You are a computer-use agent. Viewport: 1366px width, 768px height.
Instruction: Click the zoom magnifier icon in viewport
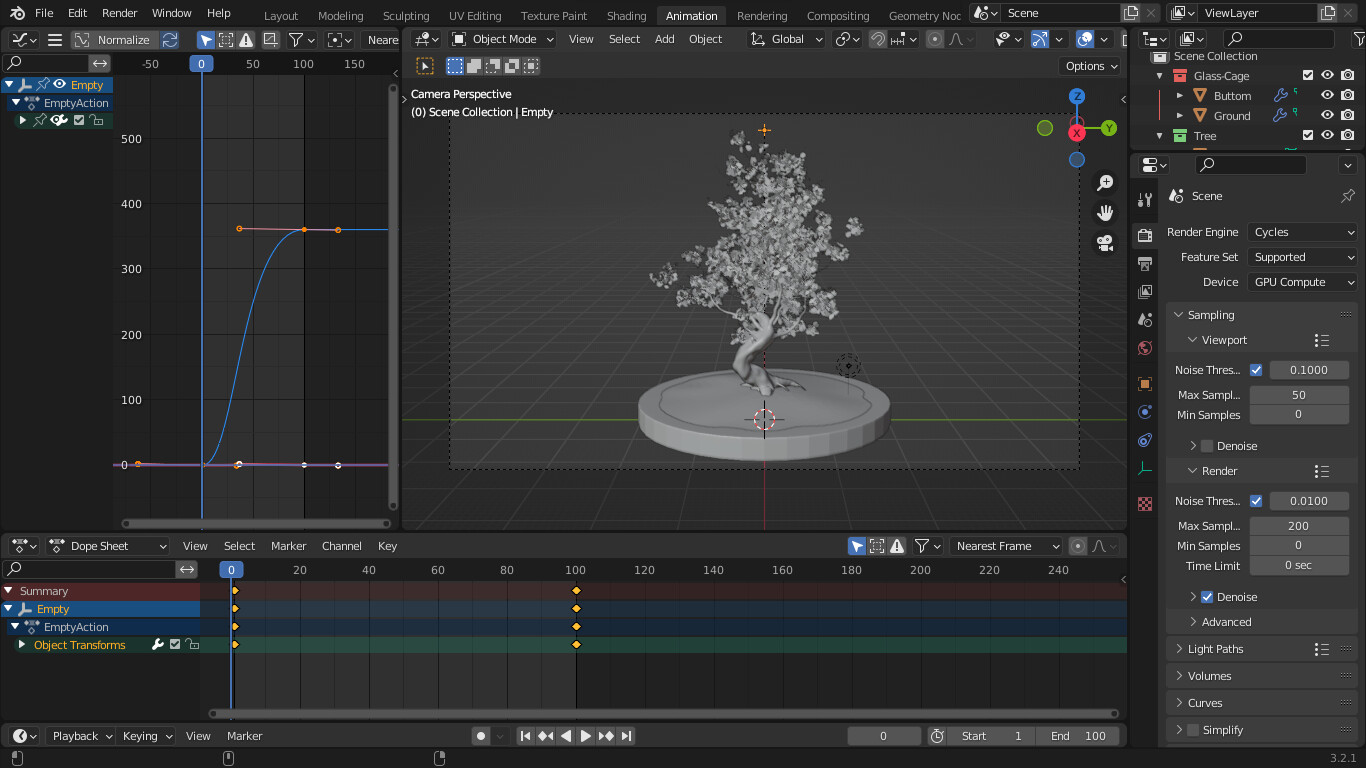click(1105, 183)
